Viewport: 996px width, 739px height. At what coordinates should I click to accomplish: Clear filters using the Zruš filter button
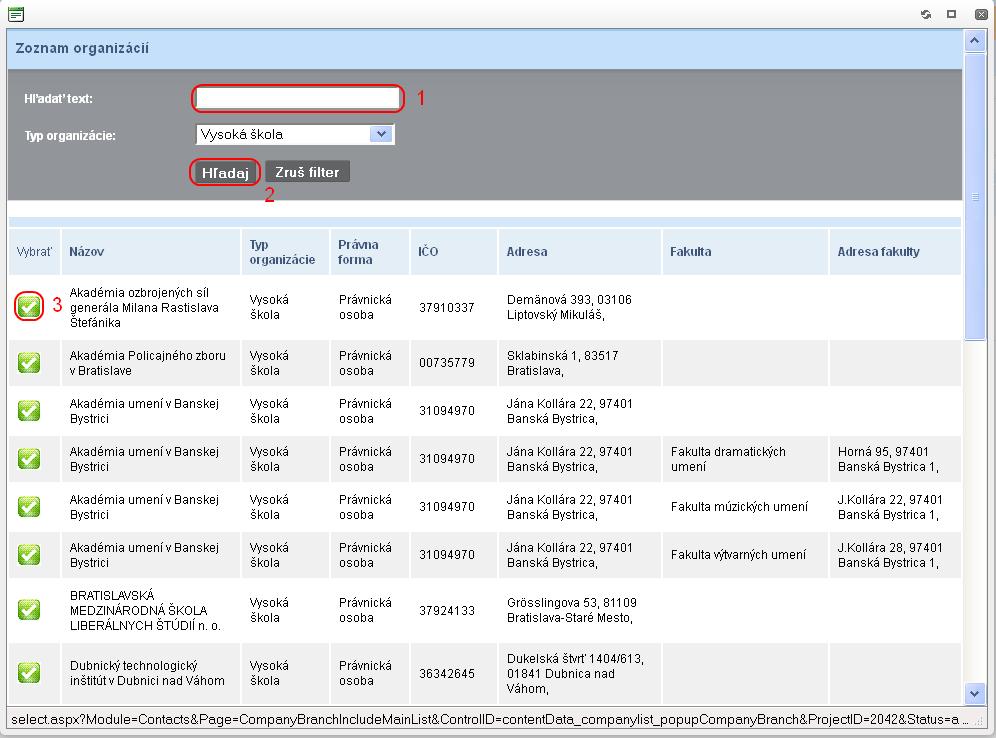[x=307, y=172]
